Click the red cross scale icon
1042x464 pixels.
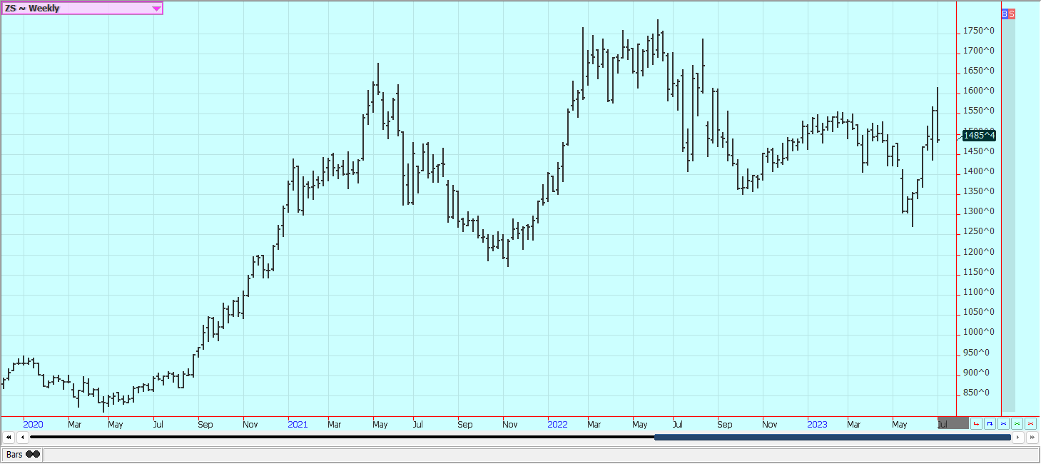tap(1030, 425)
